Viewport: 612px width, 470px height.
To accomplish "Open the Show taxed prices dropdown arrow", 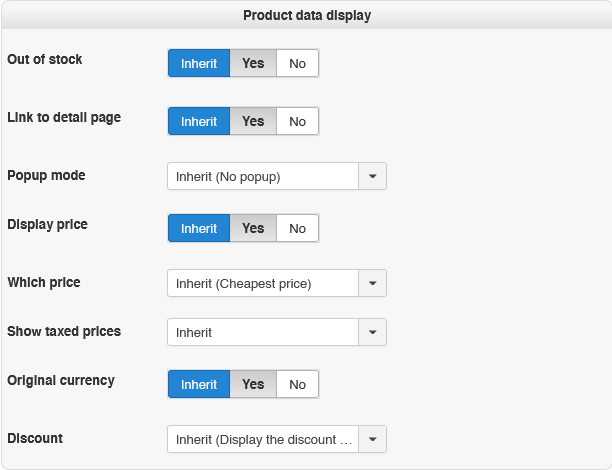I will pyautogui.click(x=372, y=332).
